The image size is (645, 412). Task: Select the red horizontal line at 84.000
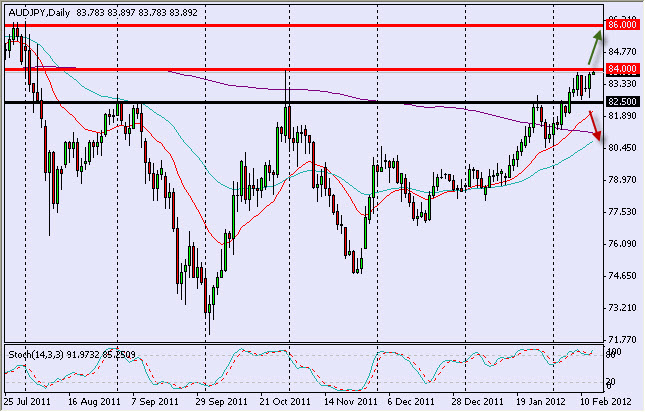[x=300, y=69]
